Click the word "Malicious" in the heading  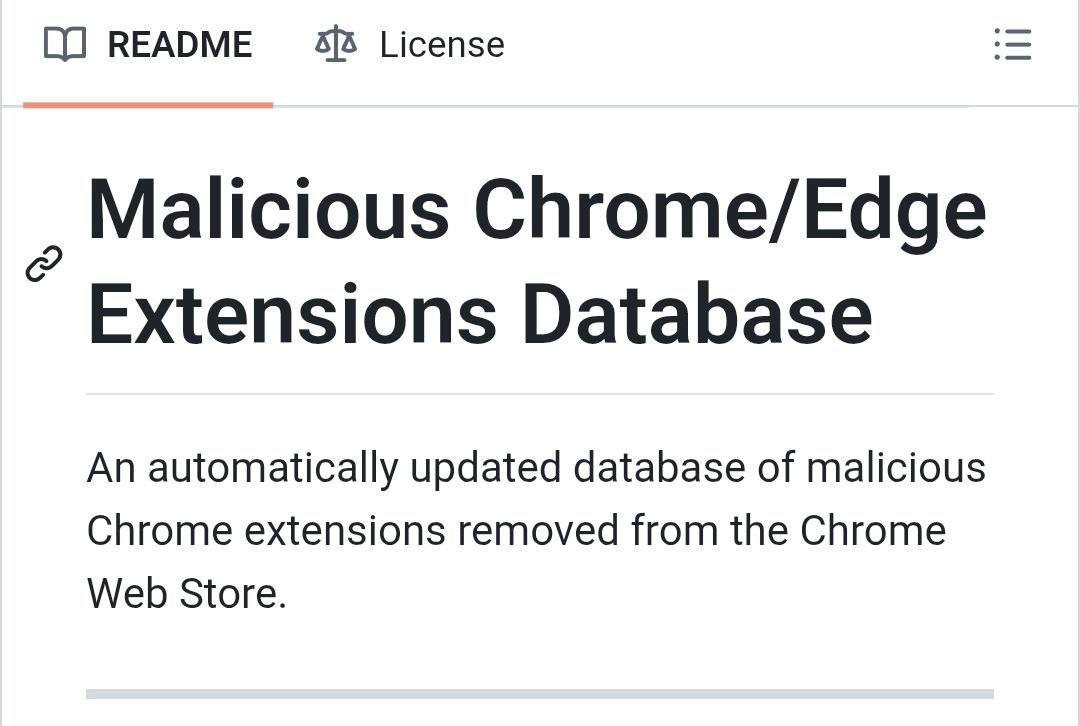[x=269, y=211]
